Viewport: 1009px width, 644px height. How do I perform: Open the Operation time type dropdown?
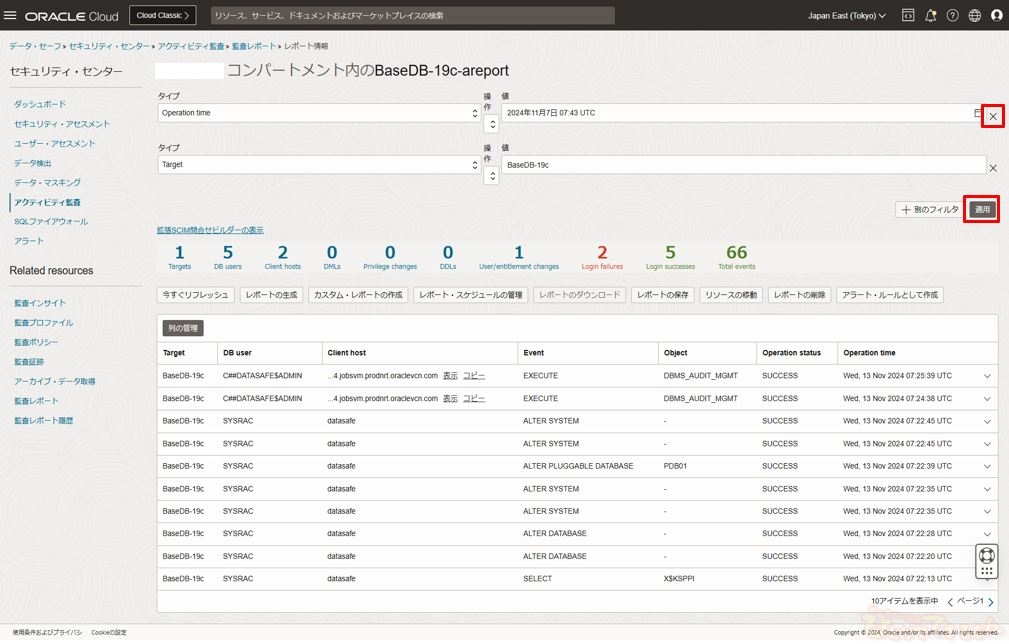[x=319, y=113]
